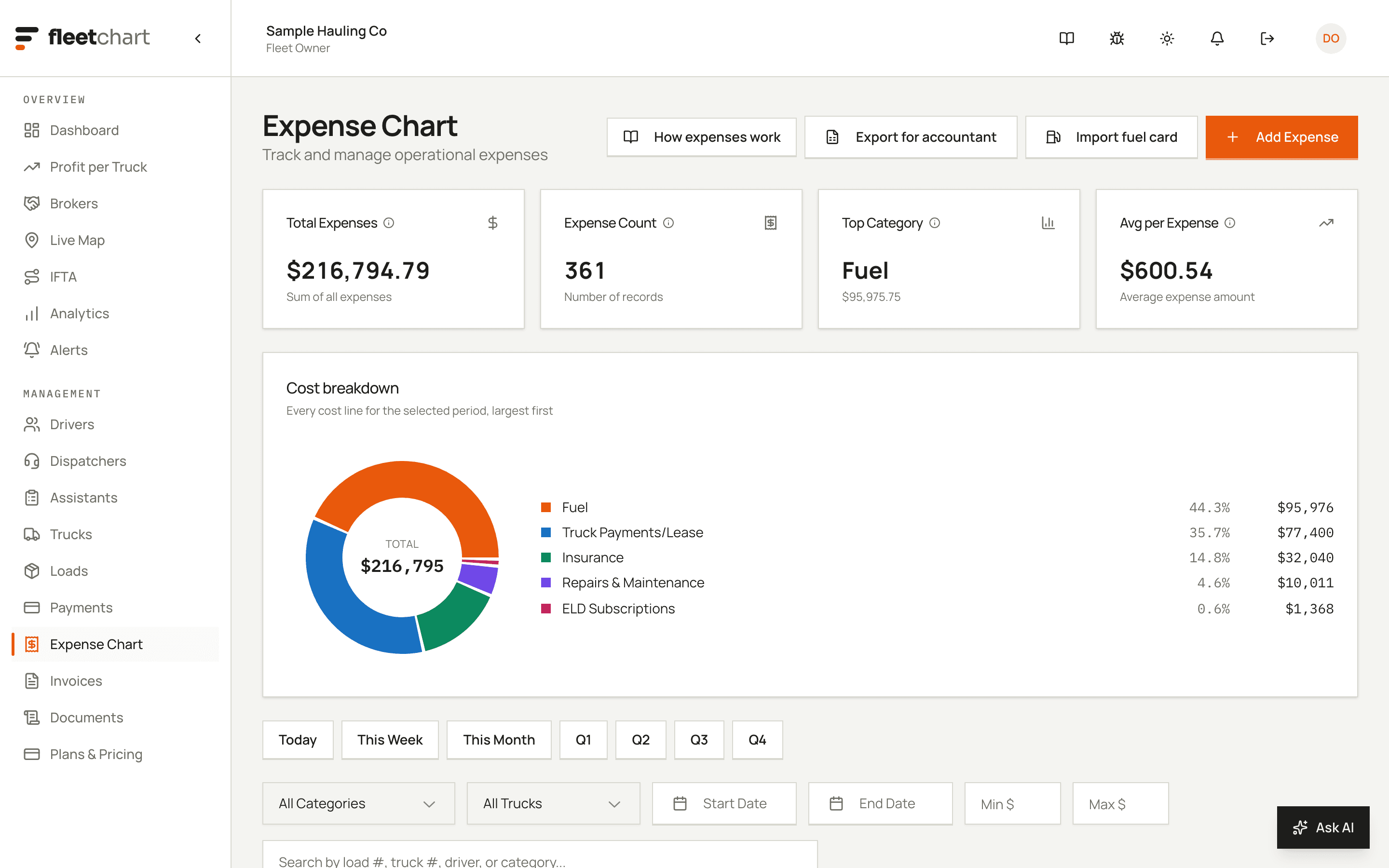1389x868 pixels.
Task: Open Invoices in the sidebar
Action: pos(115,681)
